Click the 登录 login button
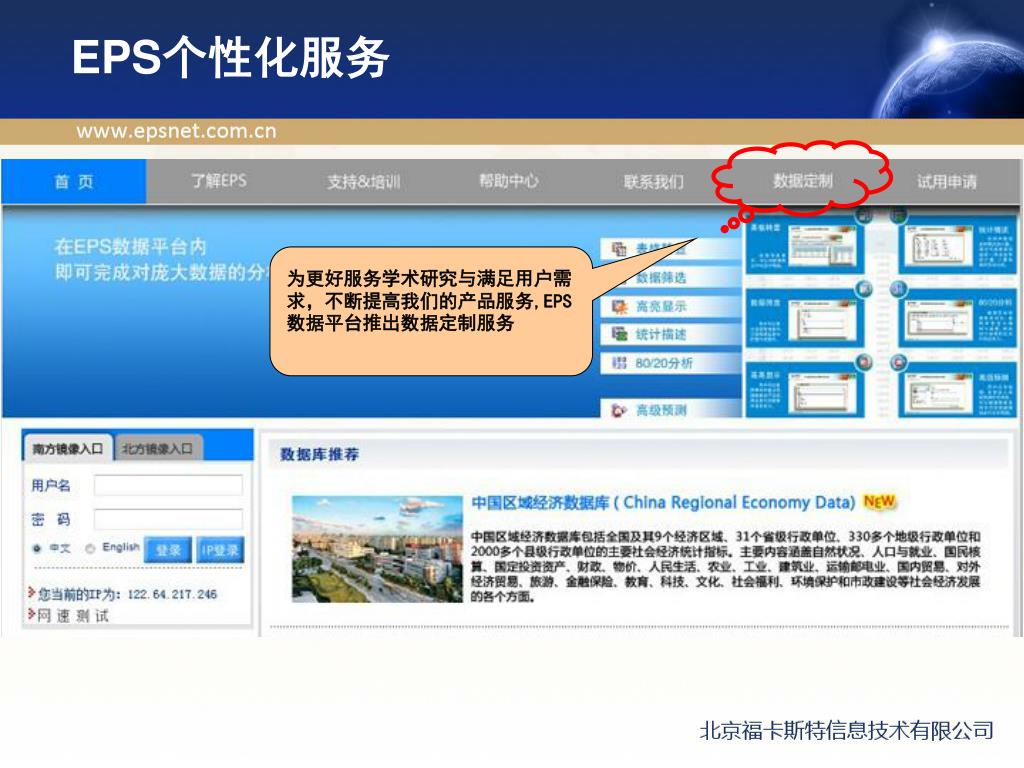The width and height of the screenshot is (1024, 768). click(x=168, y=550)
